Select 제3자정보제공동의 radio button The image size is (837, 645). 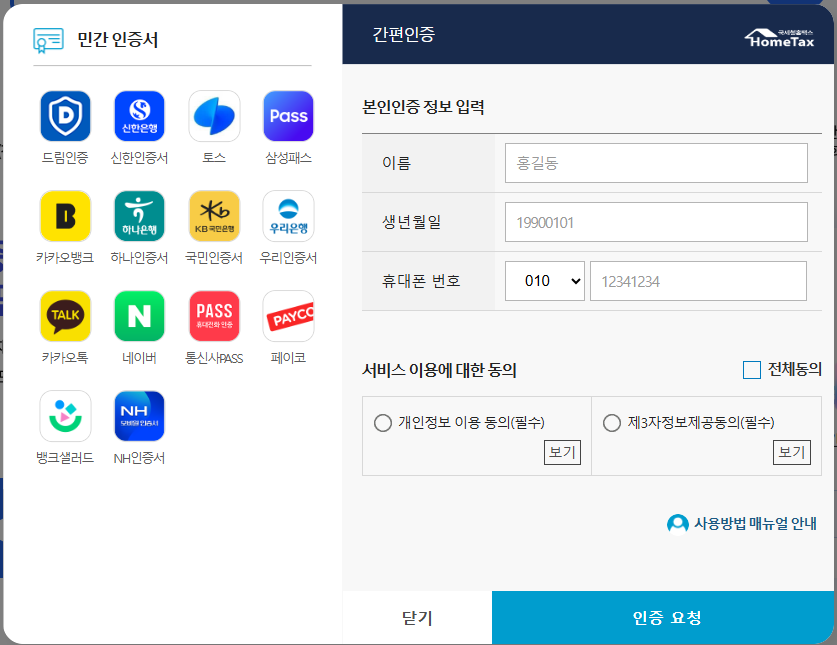[x=612, y=423]
